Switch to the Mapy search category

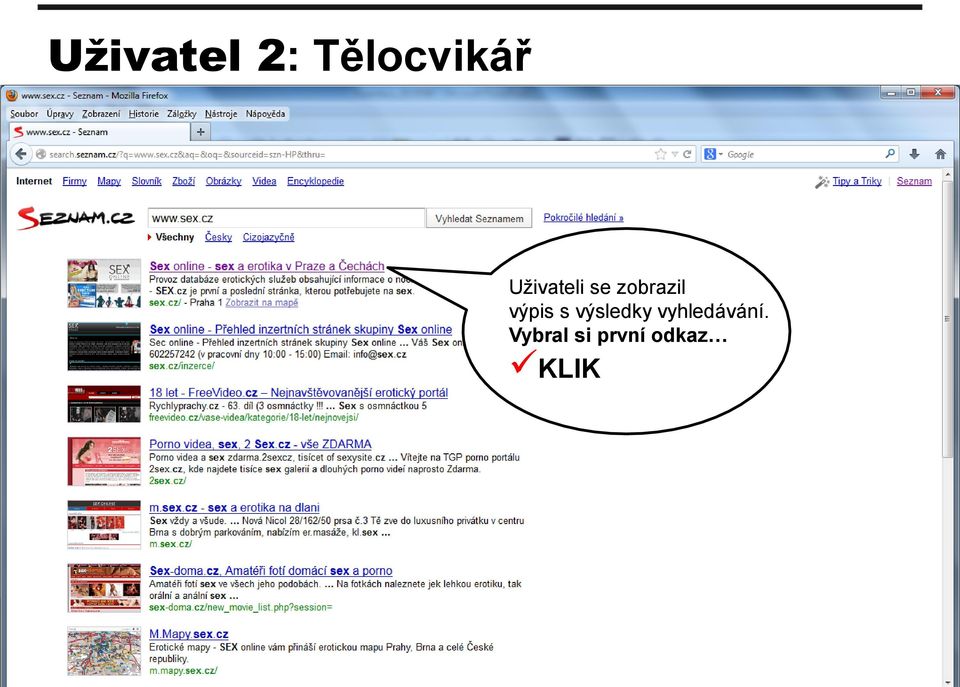[x=109, y=181]
